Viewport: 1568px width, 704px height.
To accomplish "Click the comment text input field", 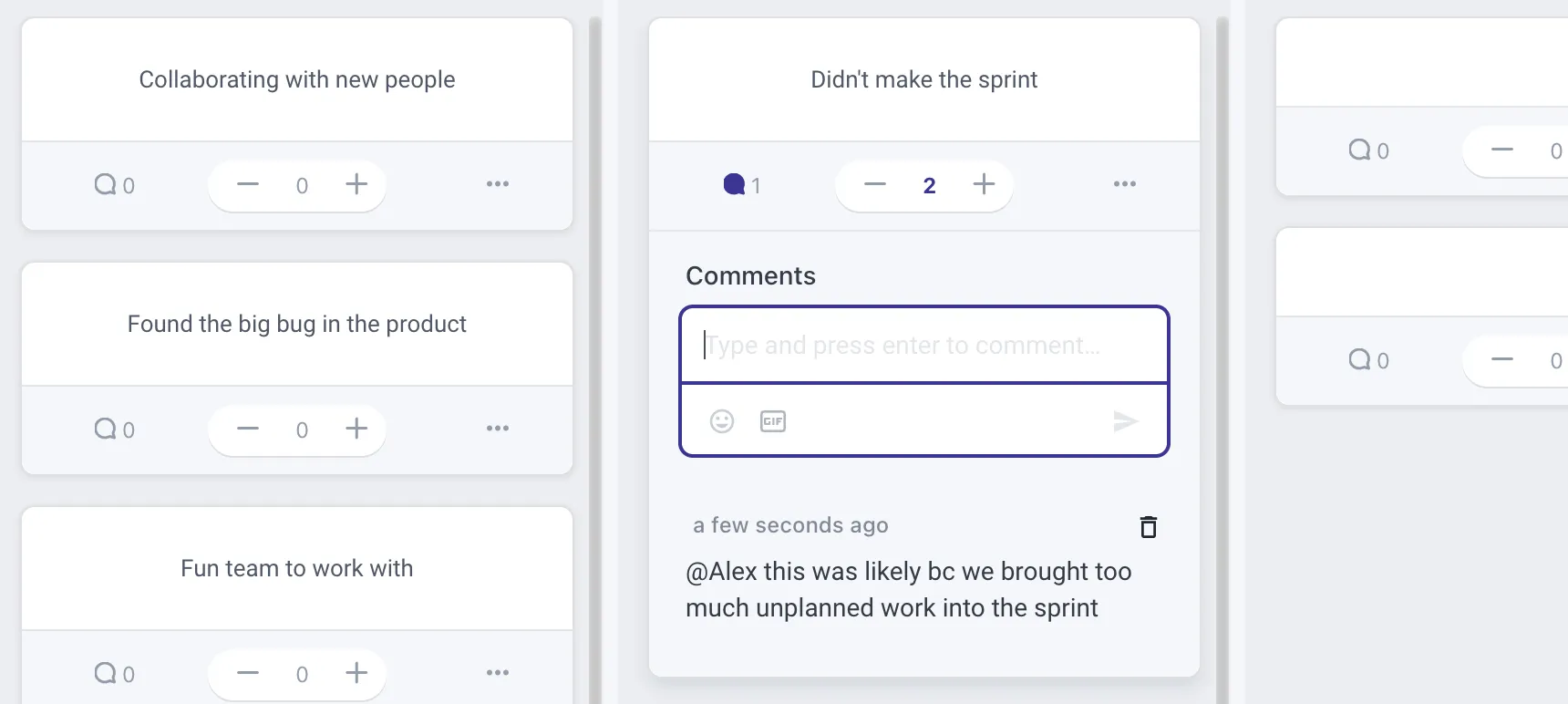I will click(x=923, y=346).
